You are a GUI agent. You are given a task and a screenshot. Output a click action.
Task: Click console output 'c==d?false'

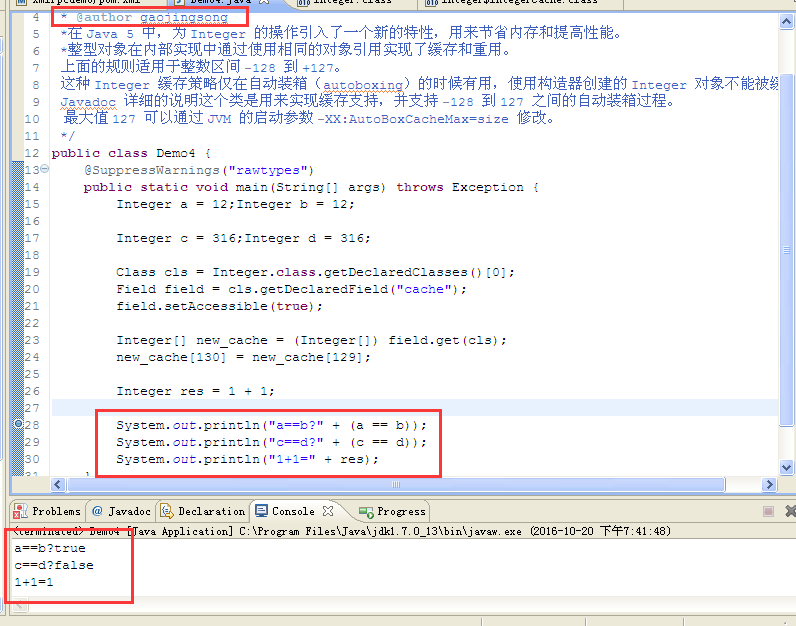(54, 565)
